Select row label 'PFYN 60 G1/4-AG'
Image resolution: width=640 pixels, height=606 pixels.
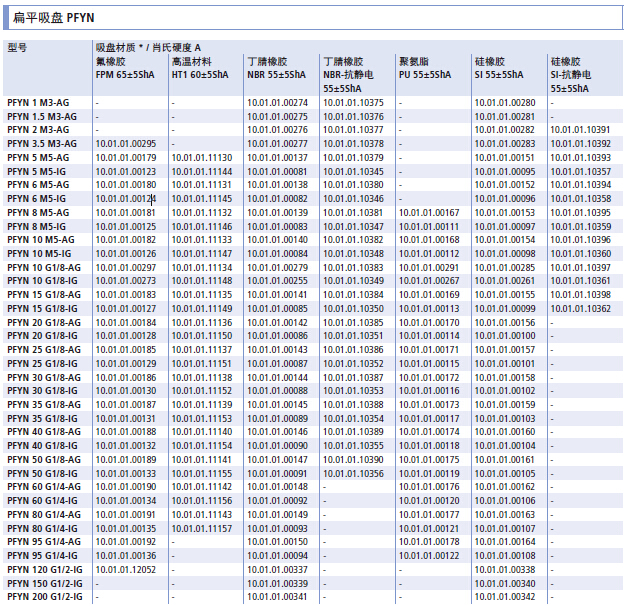[x=44, y=487]
